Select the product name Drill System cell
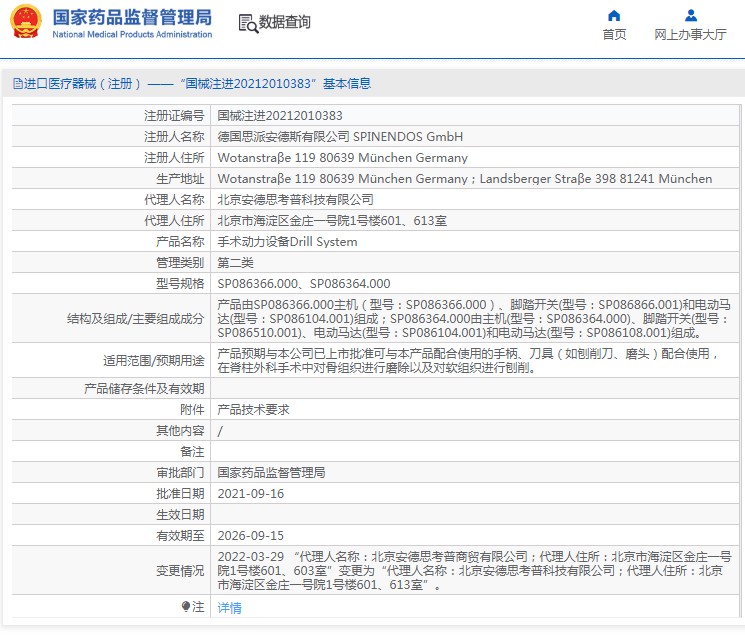745x637 pixels. click(287, 242)
